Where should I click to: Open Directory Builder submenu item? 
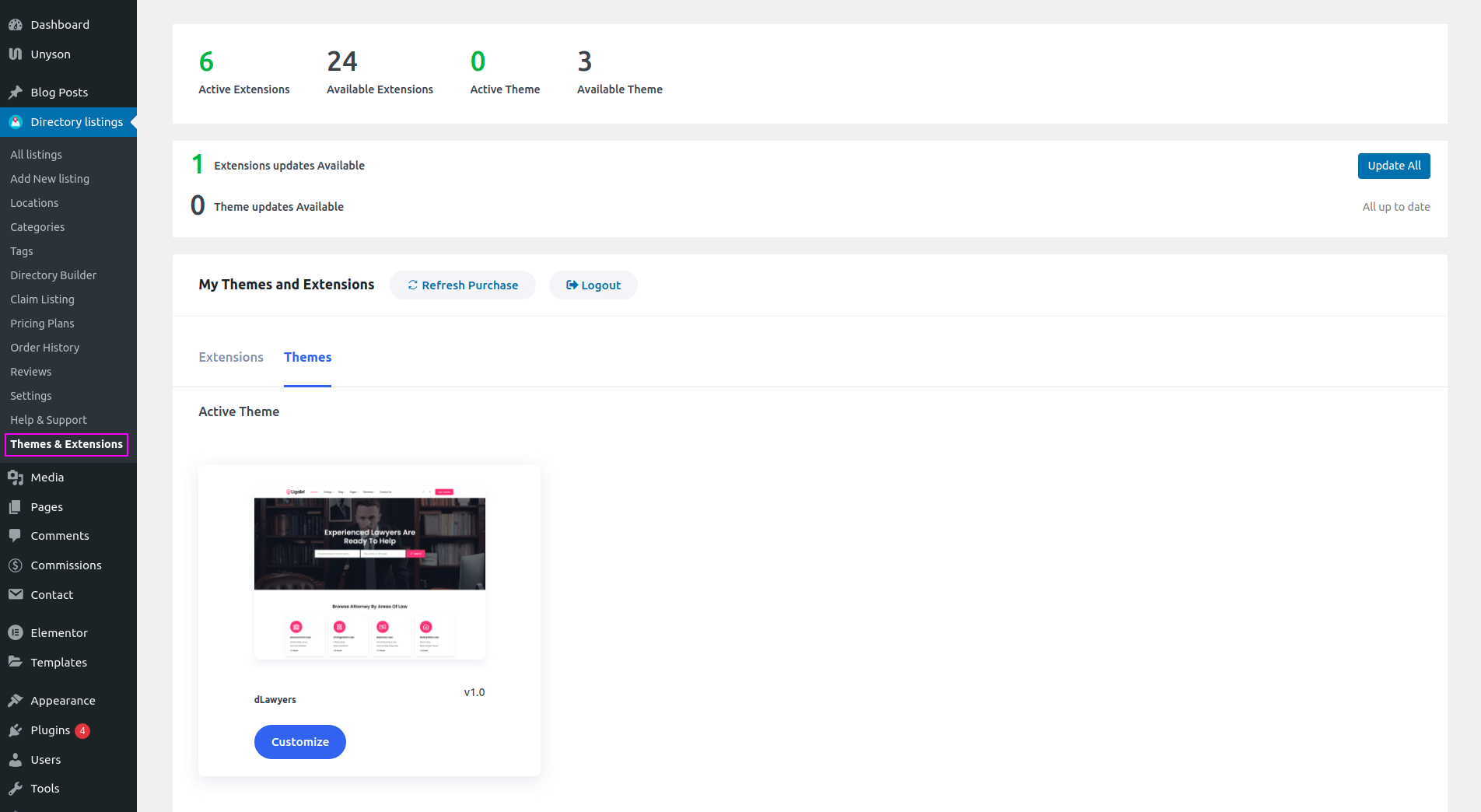tap(54, 275)
